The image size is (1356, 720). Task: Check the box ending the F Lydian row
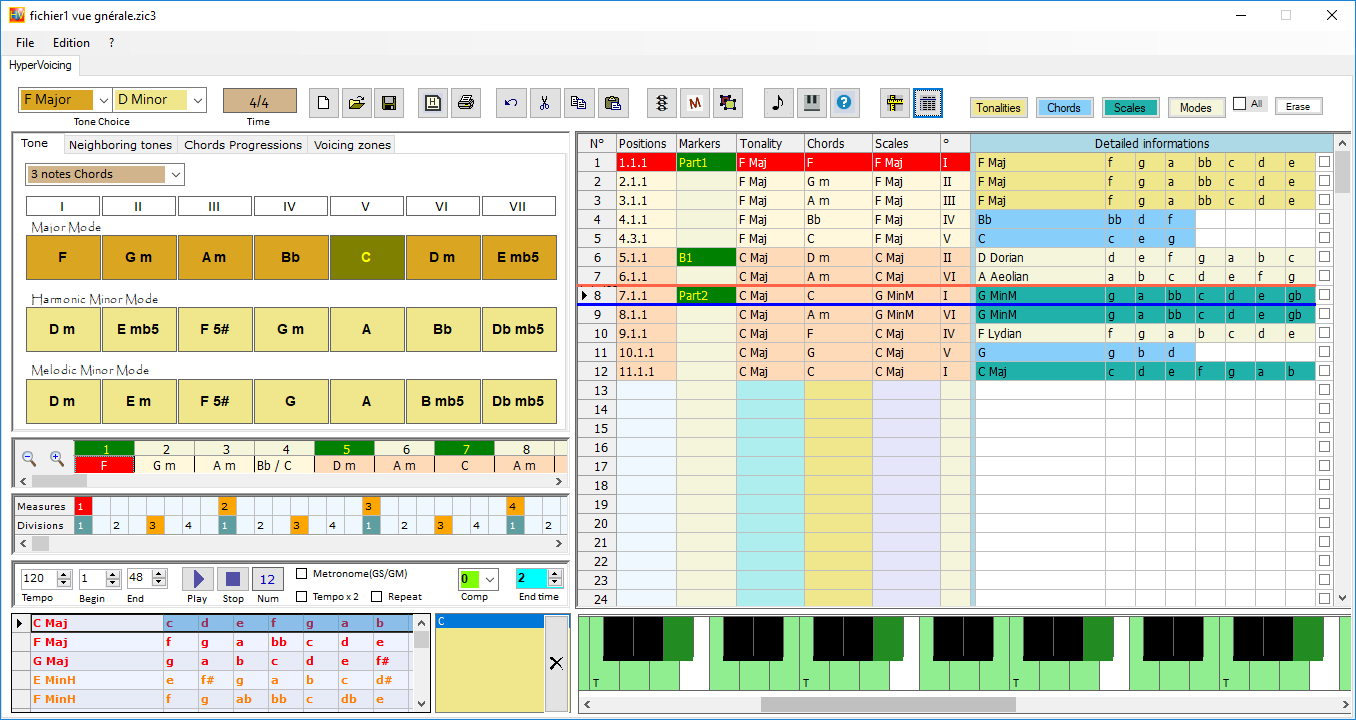[1324, 333]
